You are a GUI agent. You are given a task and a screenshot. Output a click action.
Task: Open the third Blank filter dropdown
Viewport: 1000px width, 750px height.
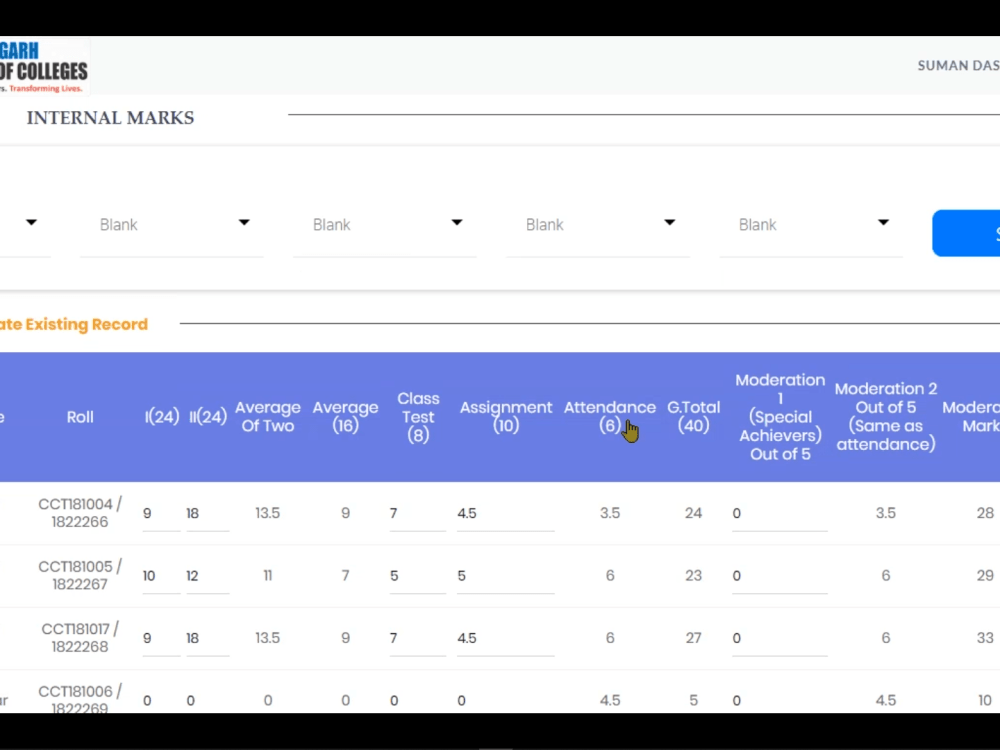(x=598, y=224)
